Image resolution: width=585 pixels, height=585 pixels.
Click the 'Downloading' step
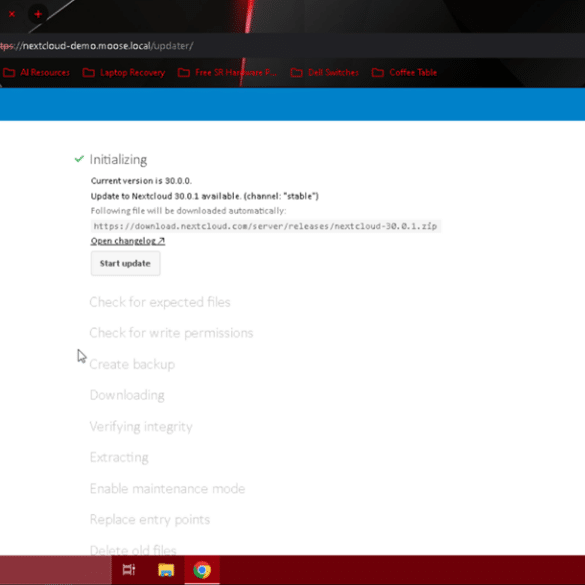127,395
